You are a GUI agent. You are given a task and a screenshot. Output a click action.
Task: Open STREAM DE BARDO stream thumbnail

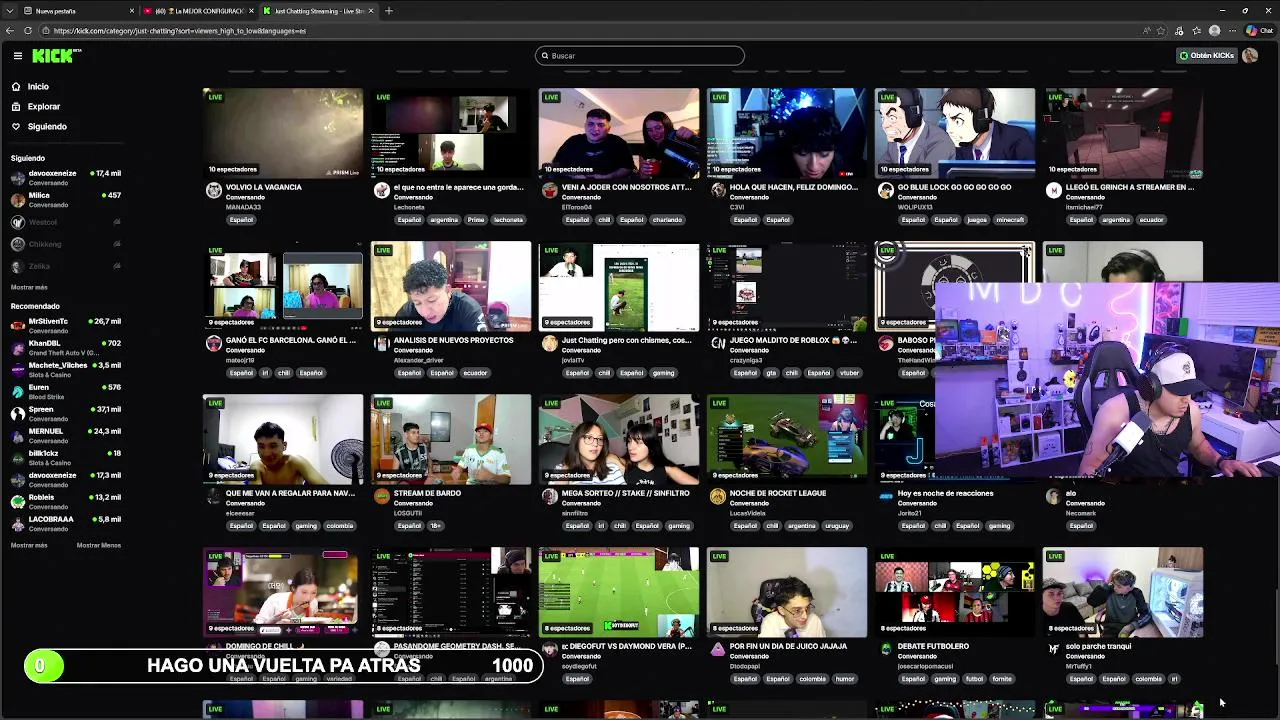(451, 439)
